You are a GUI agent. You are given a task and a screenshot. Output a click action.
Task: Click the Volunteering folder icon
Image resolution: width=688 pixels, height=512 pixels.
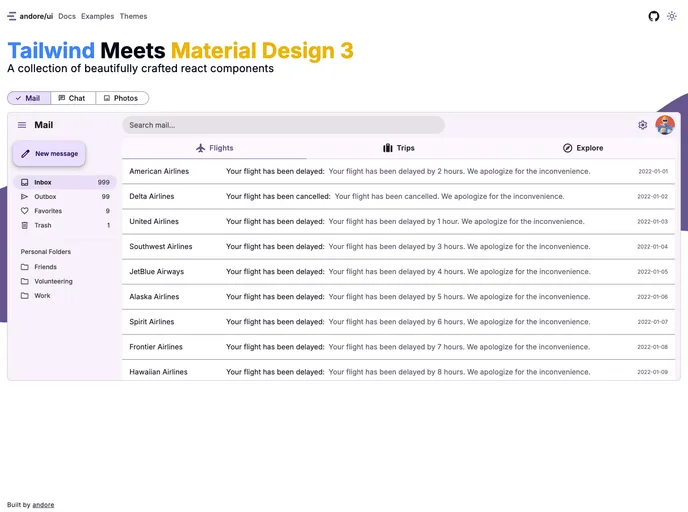point(25,281)
